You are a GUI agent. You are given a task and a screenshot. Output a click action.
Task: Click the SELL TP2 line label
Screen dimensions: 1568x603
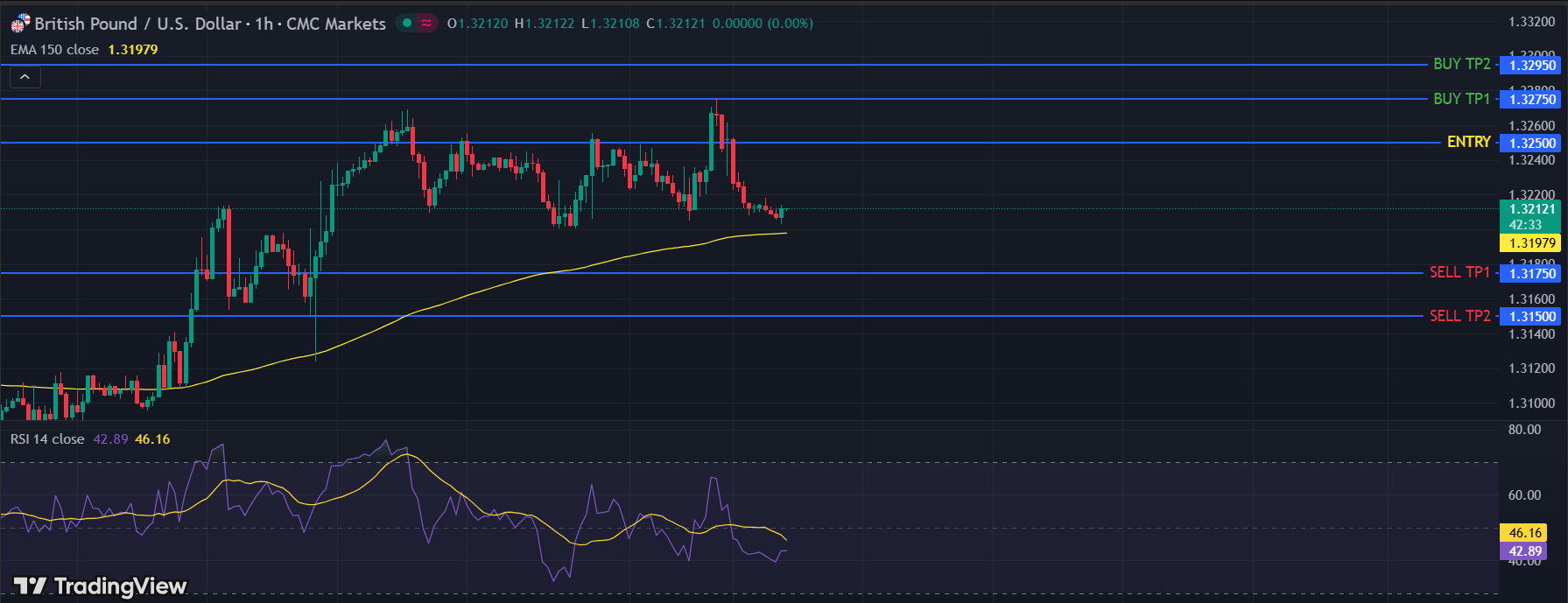(x=1459, y=316)
